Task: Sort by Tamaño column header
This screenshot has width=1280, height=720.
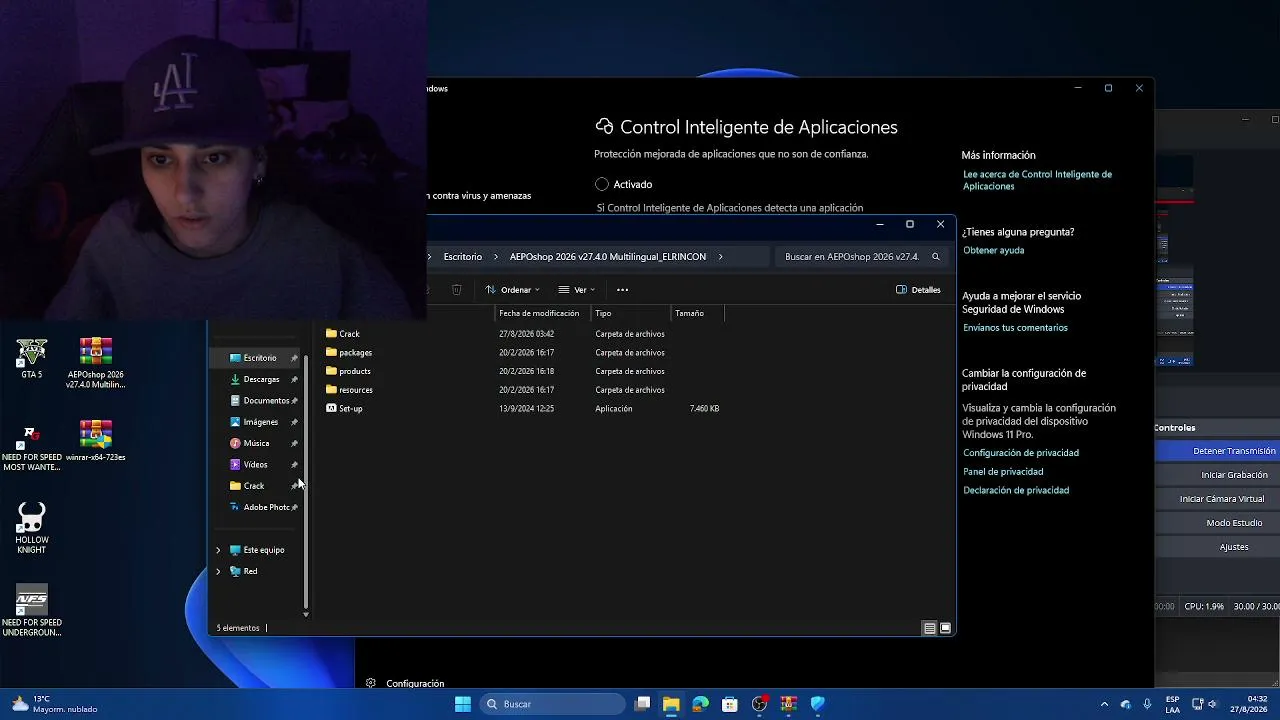Action: click(x=697, y=313)
